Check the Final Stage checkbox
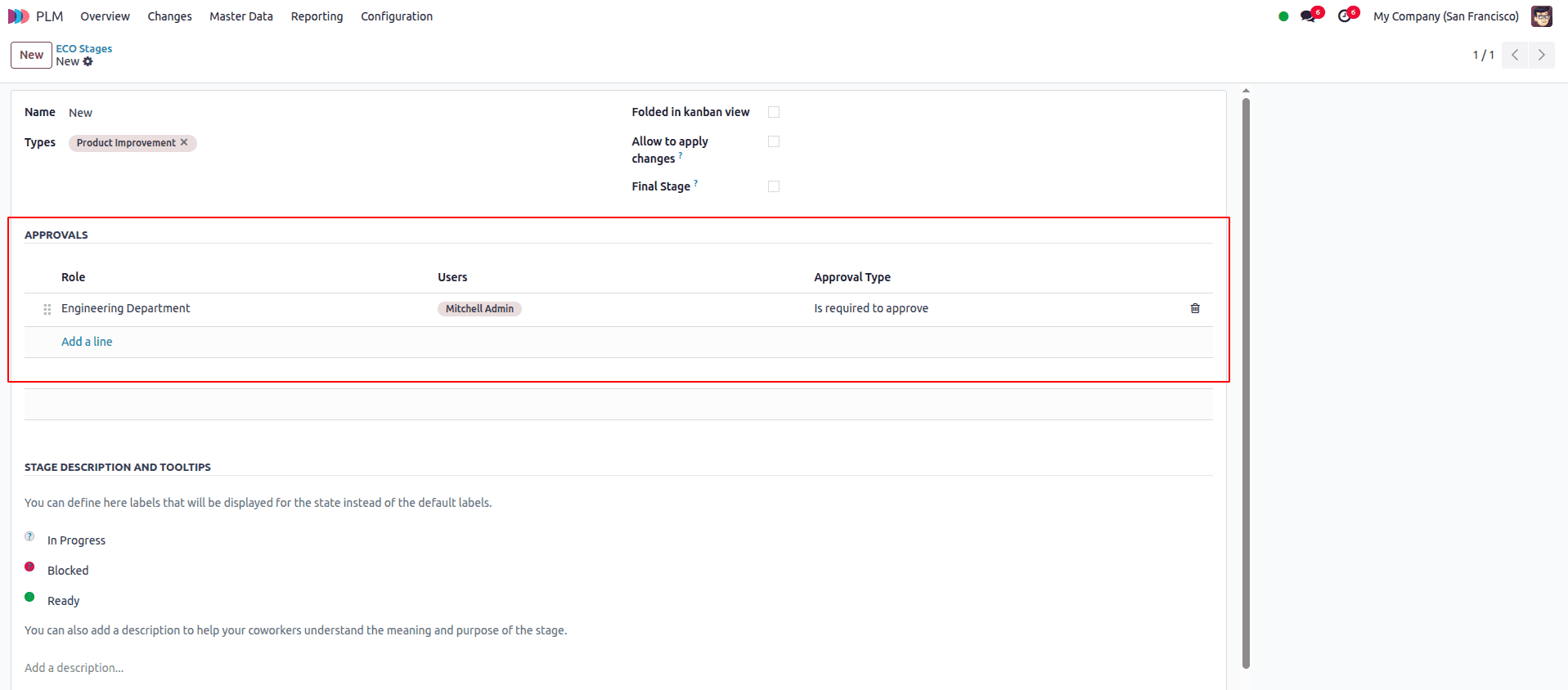1568x690 pixels. pos(774,186)
